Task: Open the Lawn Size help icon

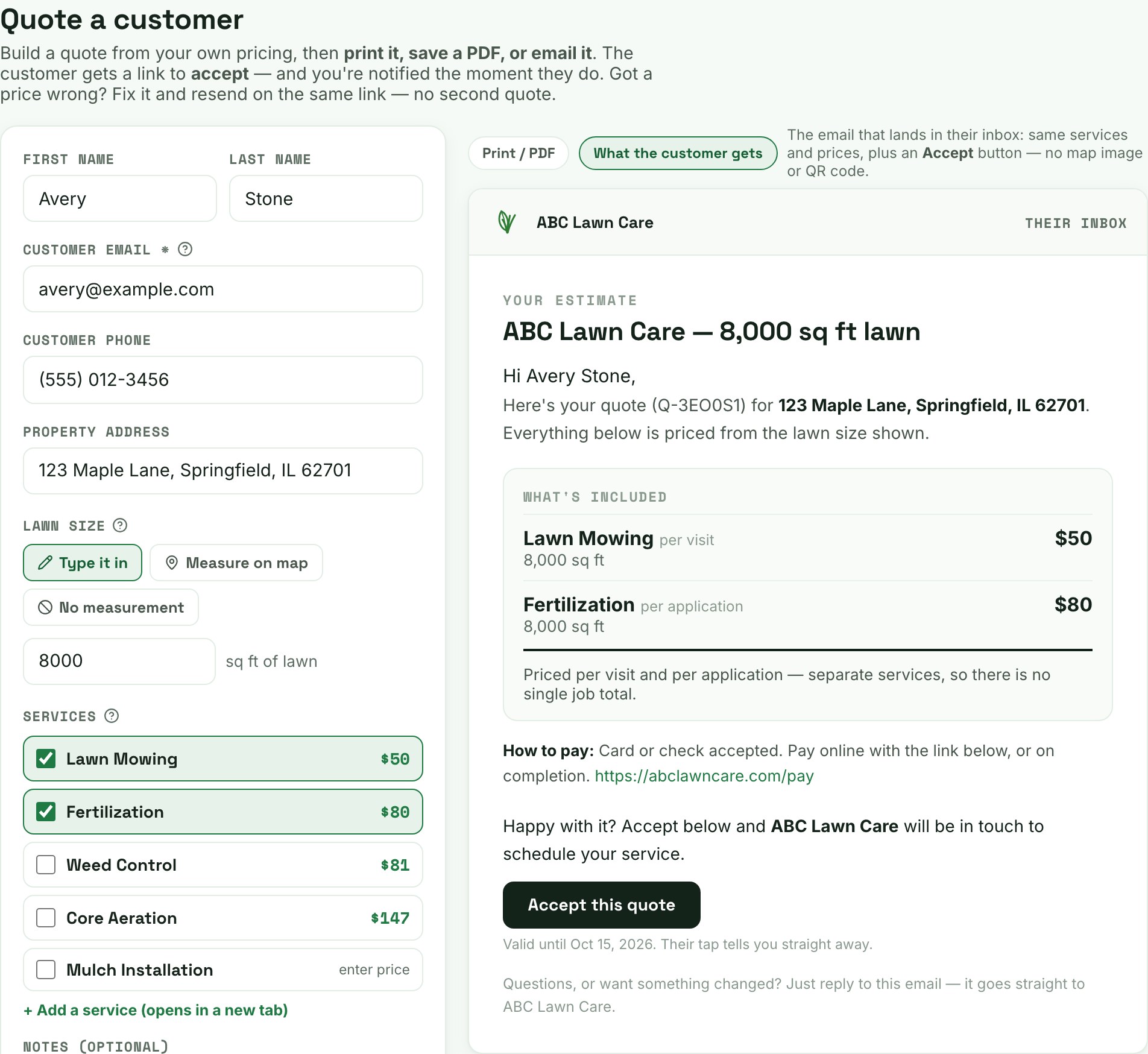Action: pyautogui.click(x=120, y=525)
